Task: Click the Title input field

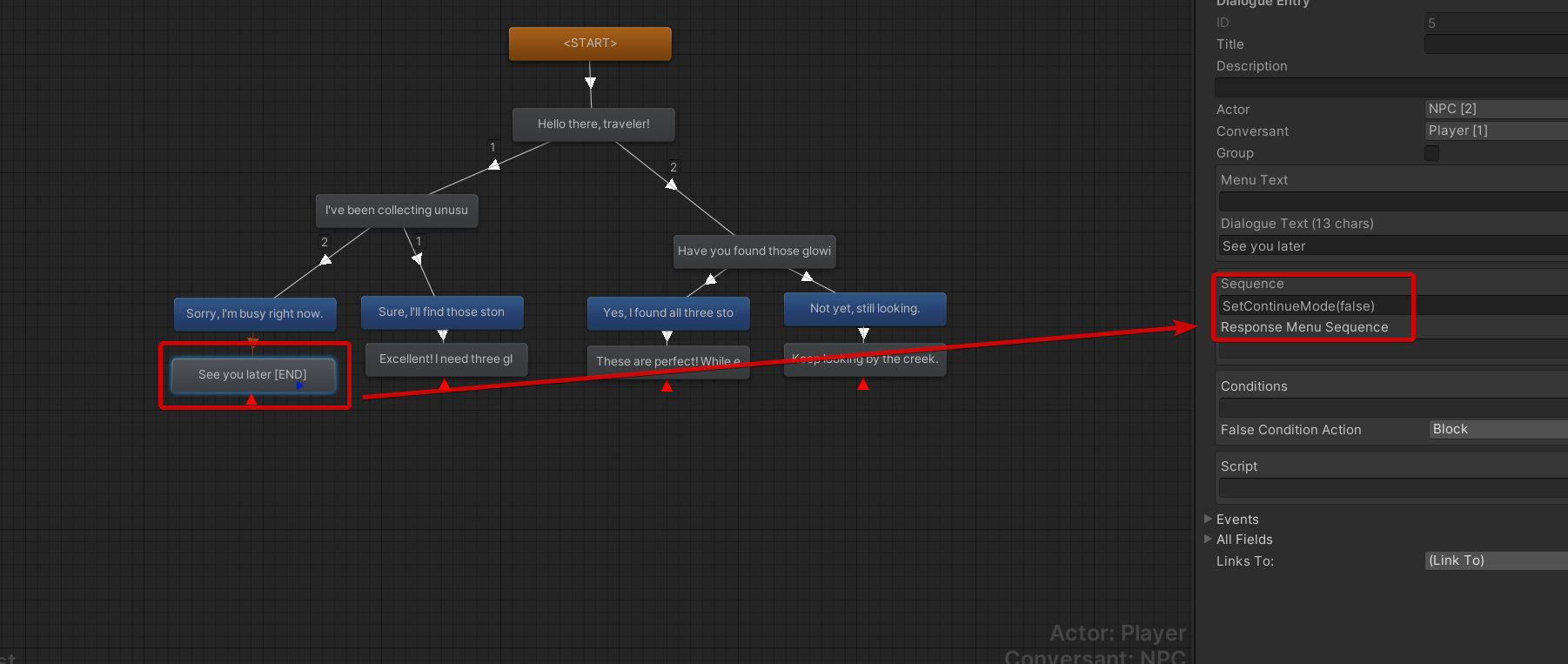Action: click(x=1497, y=44)
